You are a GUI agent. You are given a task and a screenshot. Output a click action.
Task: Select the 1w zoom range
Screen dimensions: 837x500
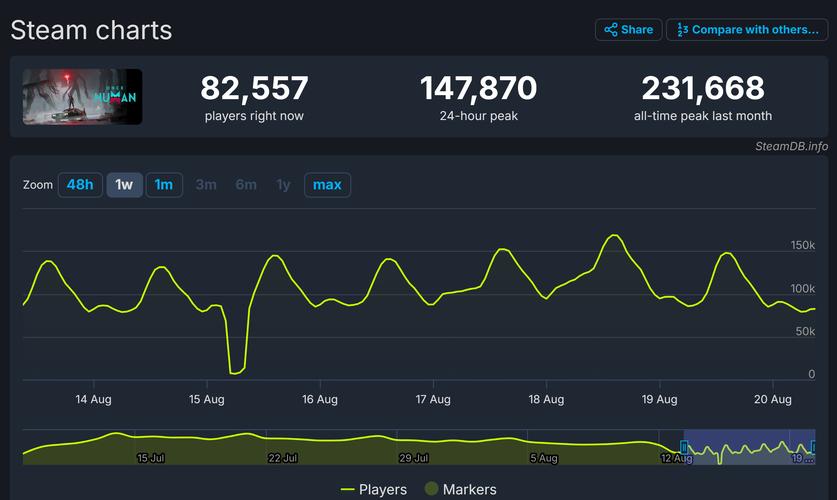124,185
